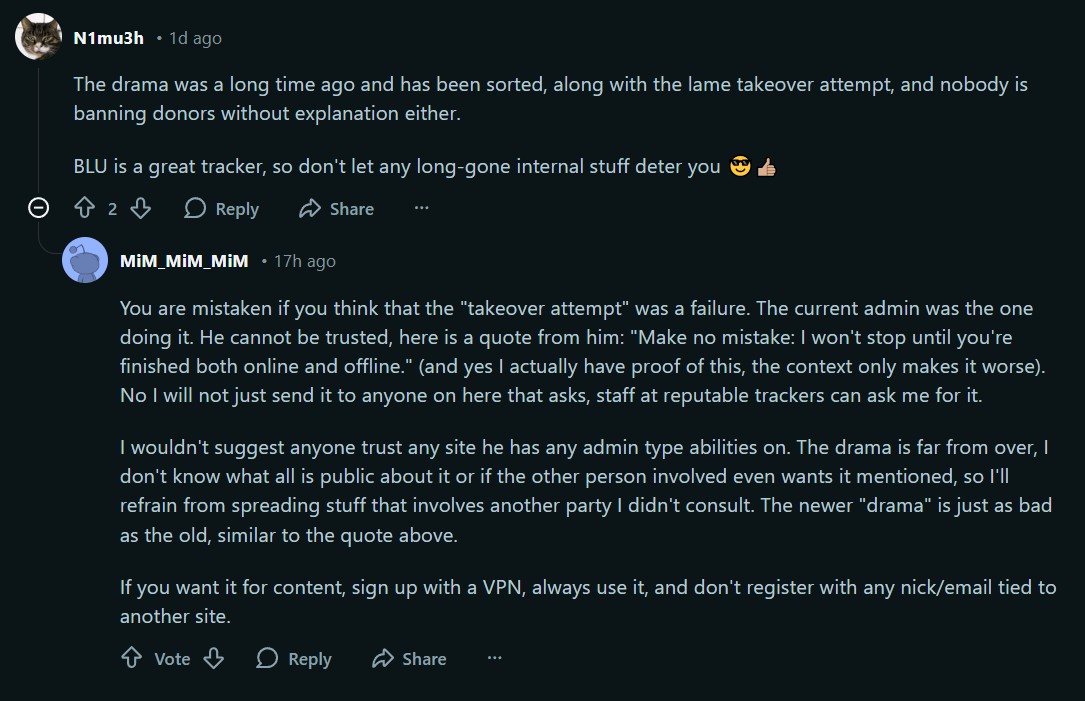The height and width of the screenshot is (701, 1085).
Task: Click the "17h ago" timestamp
Action: (305, 261)
